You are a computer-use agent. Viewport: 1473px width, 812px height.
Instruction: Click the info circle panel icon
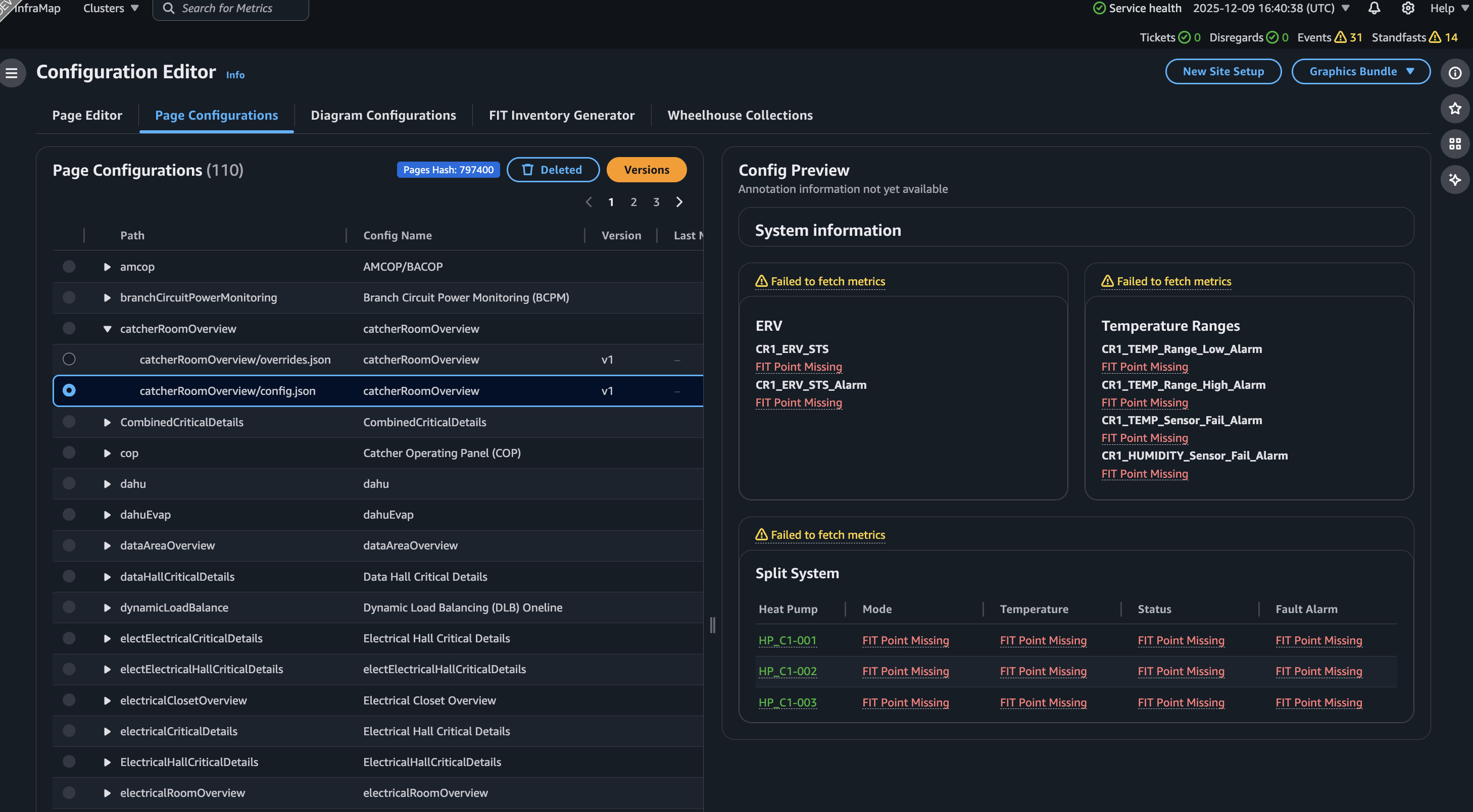pos(1455,73)
